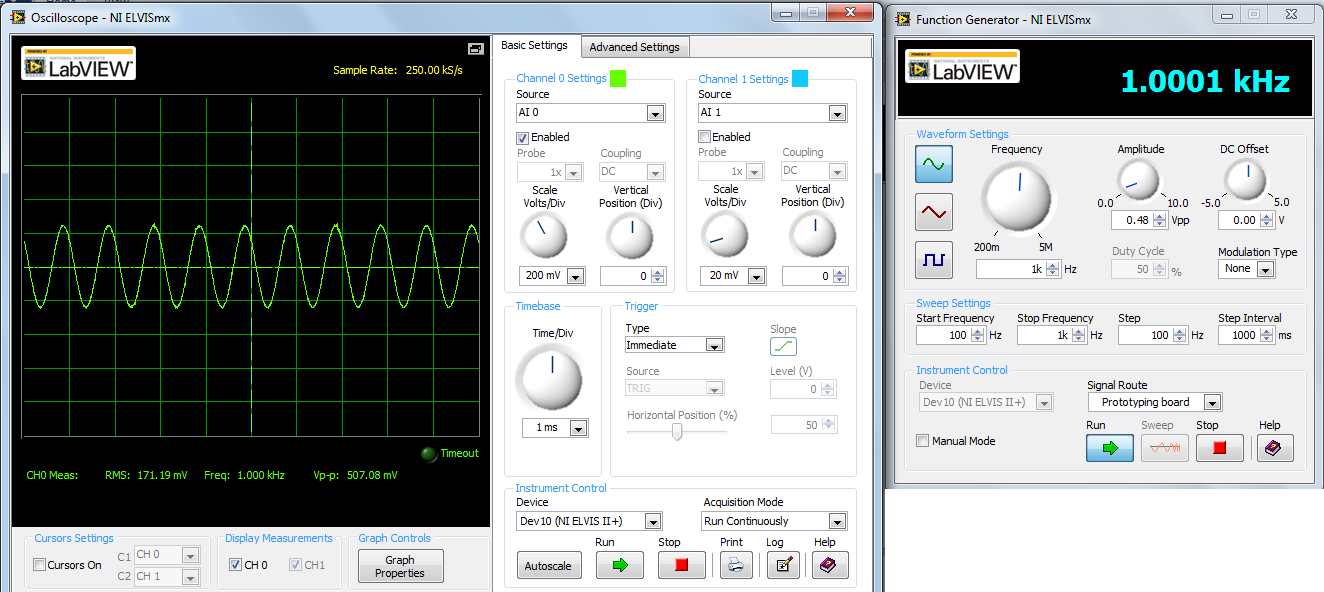Image resolution: width=1324 pixels, height=592 pixels.
Task: Switch to the Advanced Settings tab
Action: [x=634, y=47]
